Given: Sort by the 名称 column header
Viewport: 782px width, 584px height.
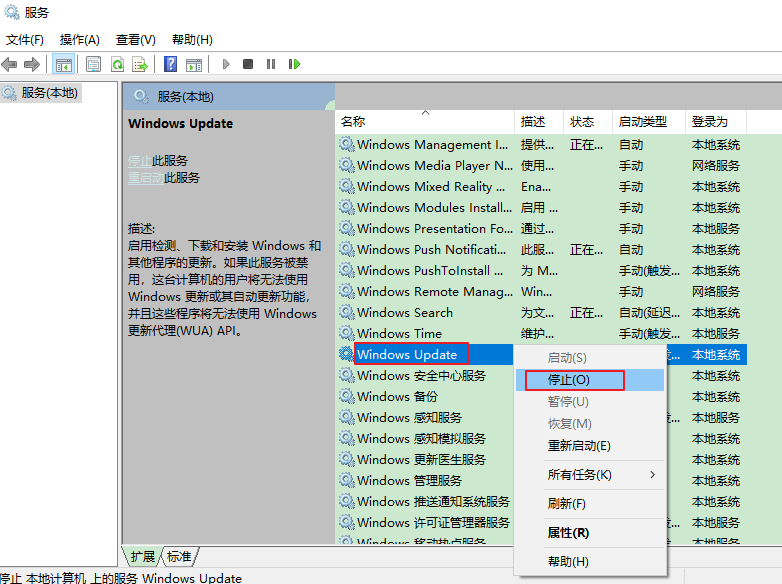Looking at the screenshot, I should tap(424, 122).
